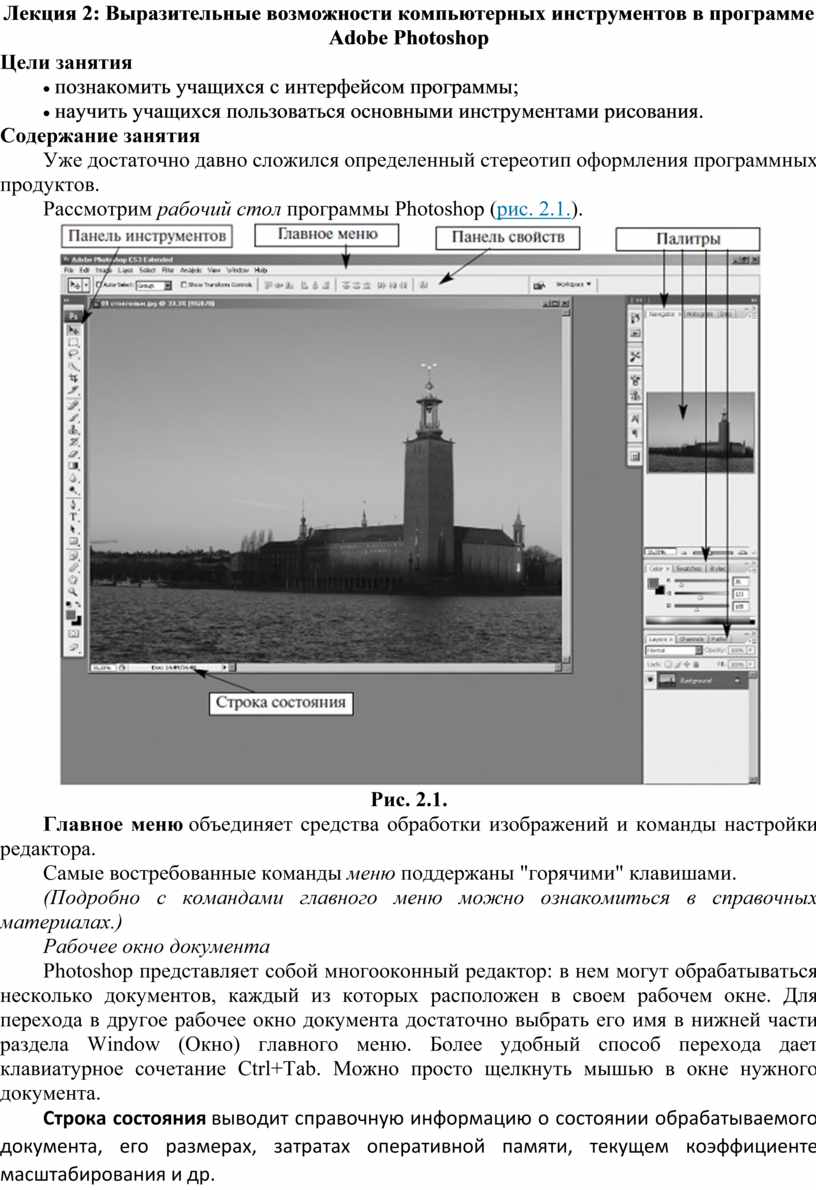This screenshot has width=816, height=1190.
Task: Open the Paragraph panel from the collapsed dock
Action: 635,433
